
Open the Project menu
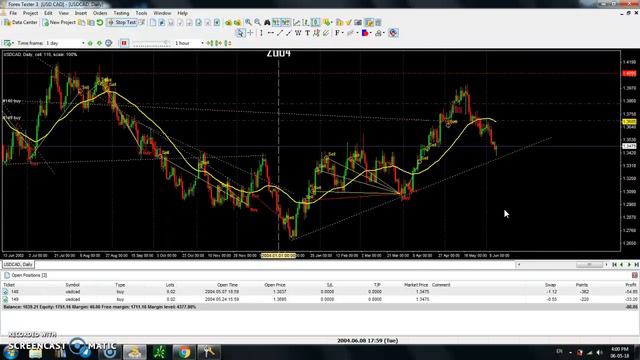click(30, 13)
